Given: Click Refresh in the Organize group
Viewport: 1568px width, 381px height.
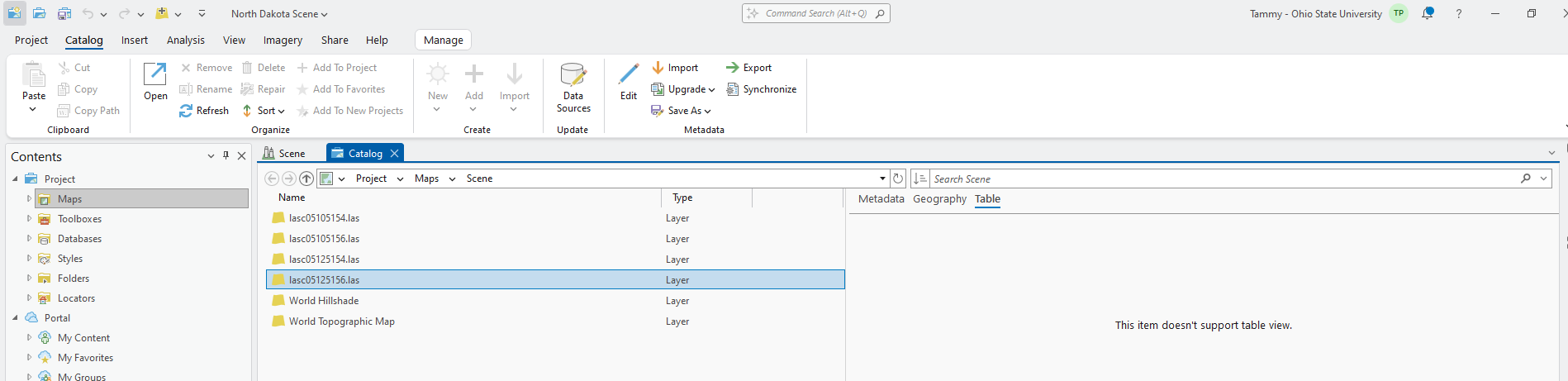Looking at the screenshot, I should pyautogui.click(x=204, y=111).
